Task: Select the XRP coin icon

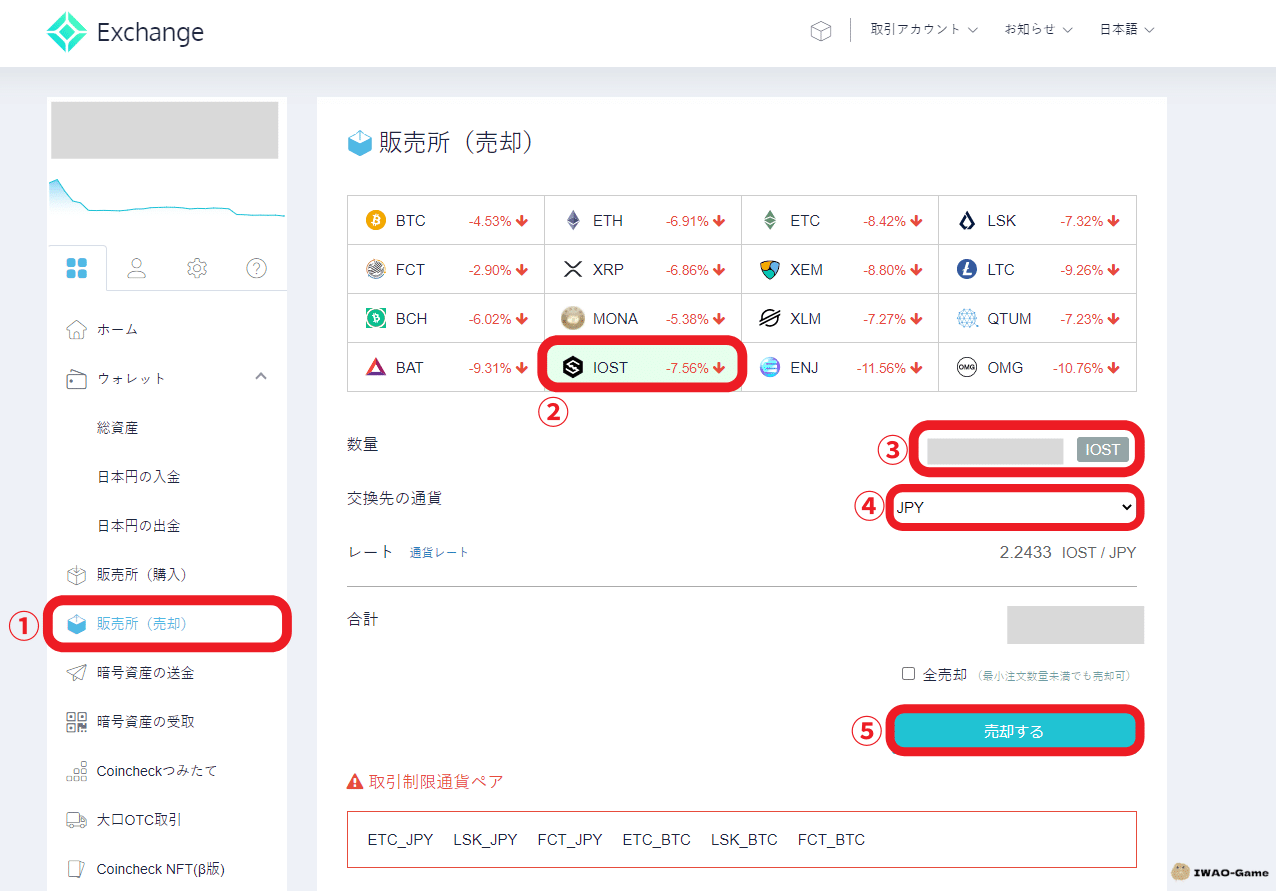Action: [573, 269]
